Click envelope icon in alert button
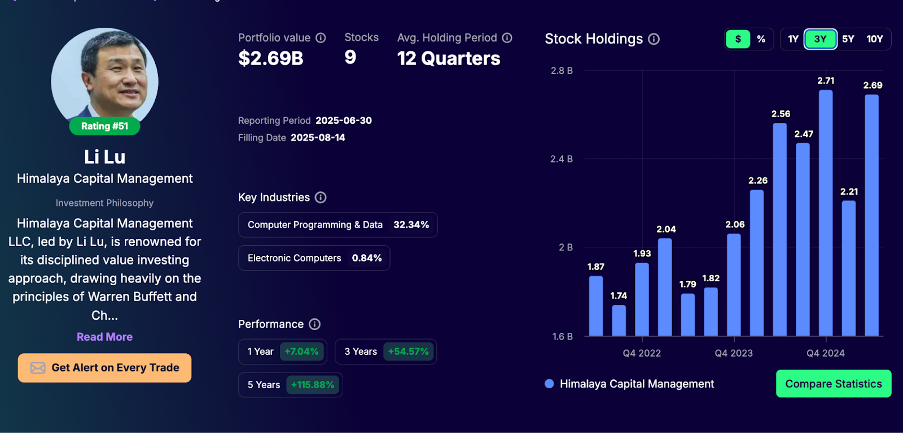904x434 pixels. click(37, 368)
